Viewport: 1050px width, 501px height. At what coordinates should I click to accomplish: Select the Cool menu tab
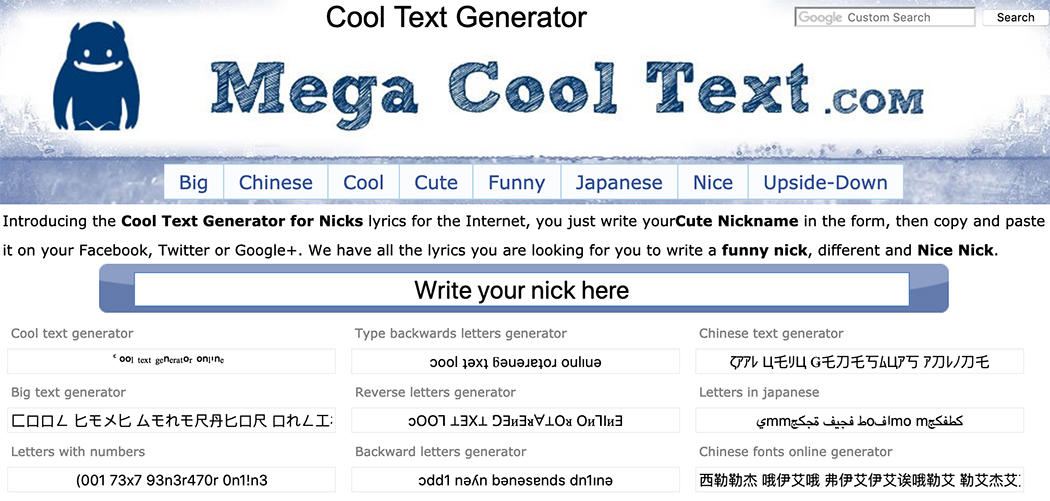pyautogui.click(x=363, y=183)
